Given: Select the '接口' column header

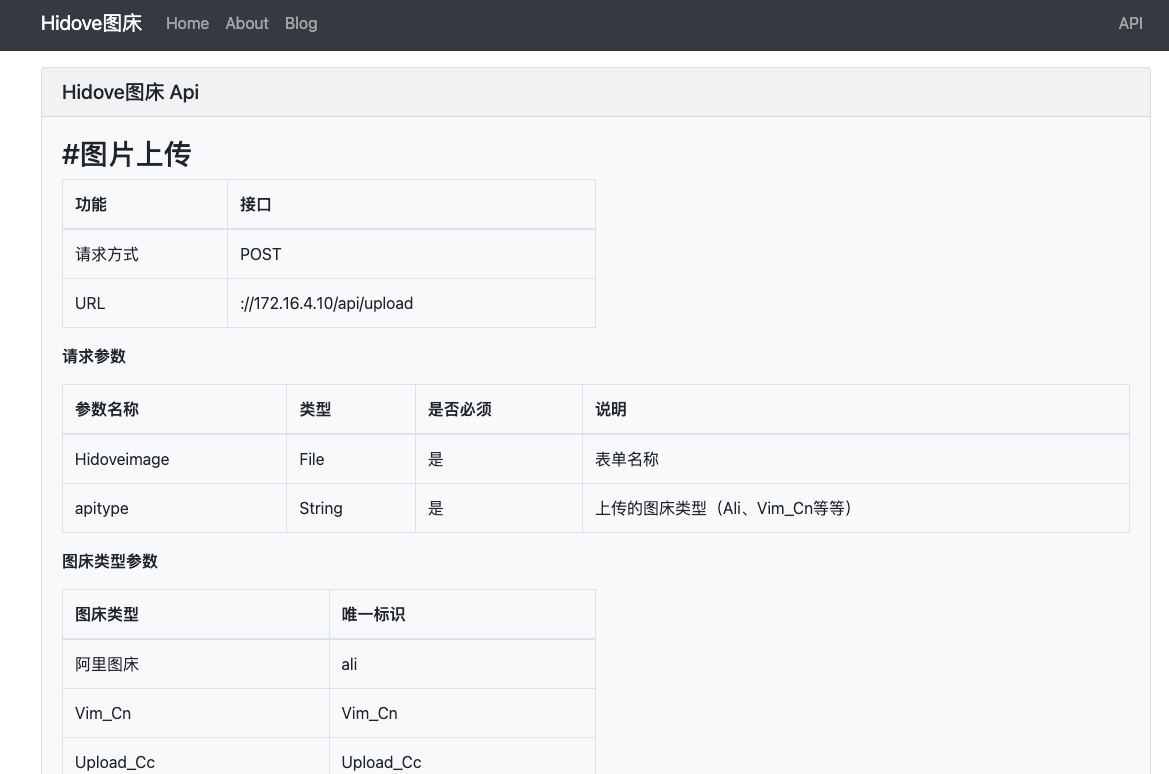Looking at the screenshot, I should click(412, 204).
